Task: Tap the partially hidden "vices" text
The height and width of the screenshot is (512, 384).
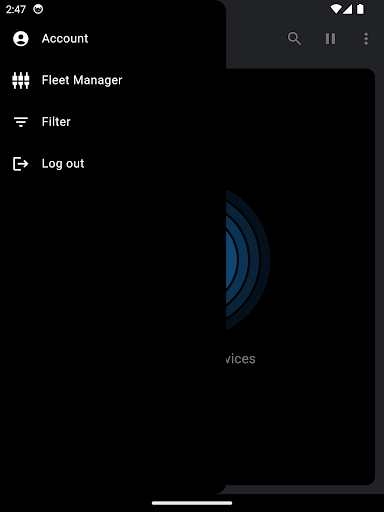Action: [240, 359]
